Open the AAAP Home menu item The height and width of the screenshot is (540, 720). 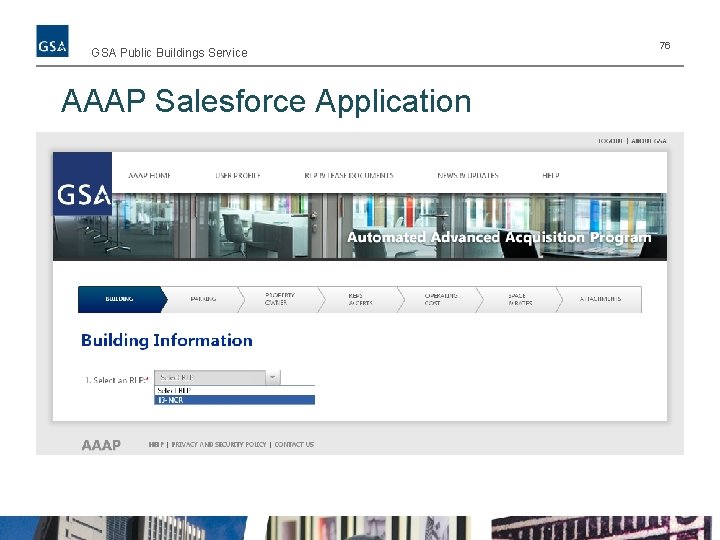[x=150, y=175]
